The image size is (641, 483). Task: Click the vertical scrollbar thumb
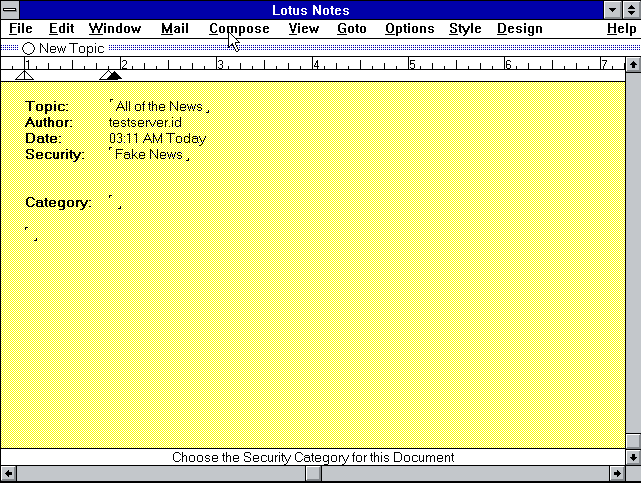click(x=632, y=441)
